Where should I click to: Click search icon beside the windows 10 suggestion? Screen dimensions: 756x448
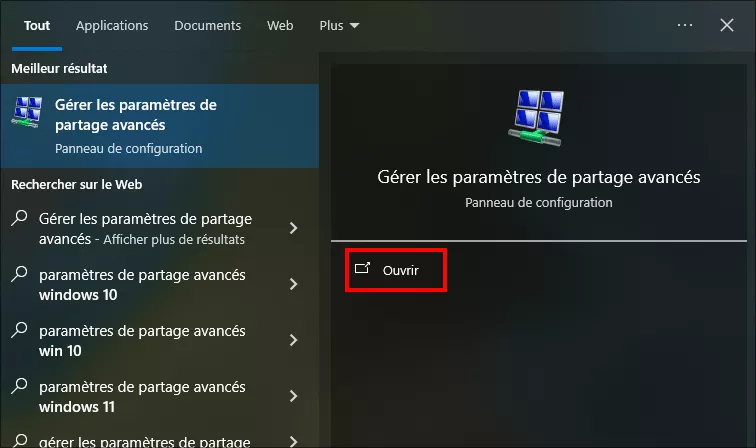pos(19,274)
